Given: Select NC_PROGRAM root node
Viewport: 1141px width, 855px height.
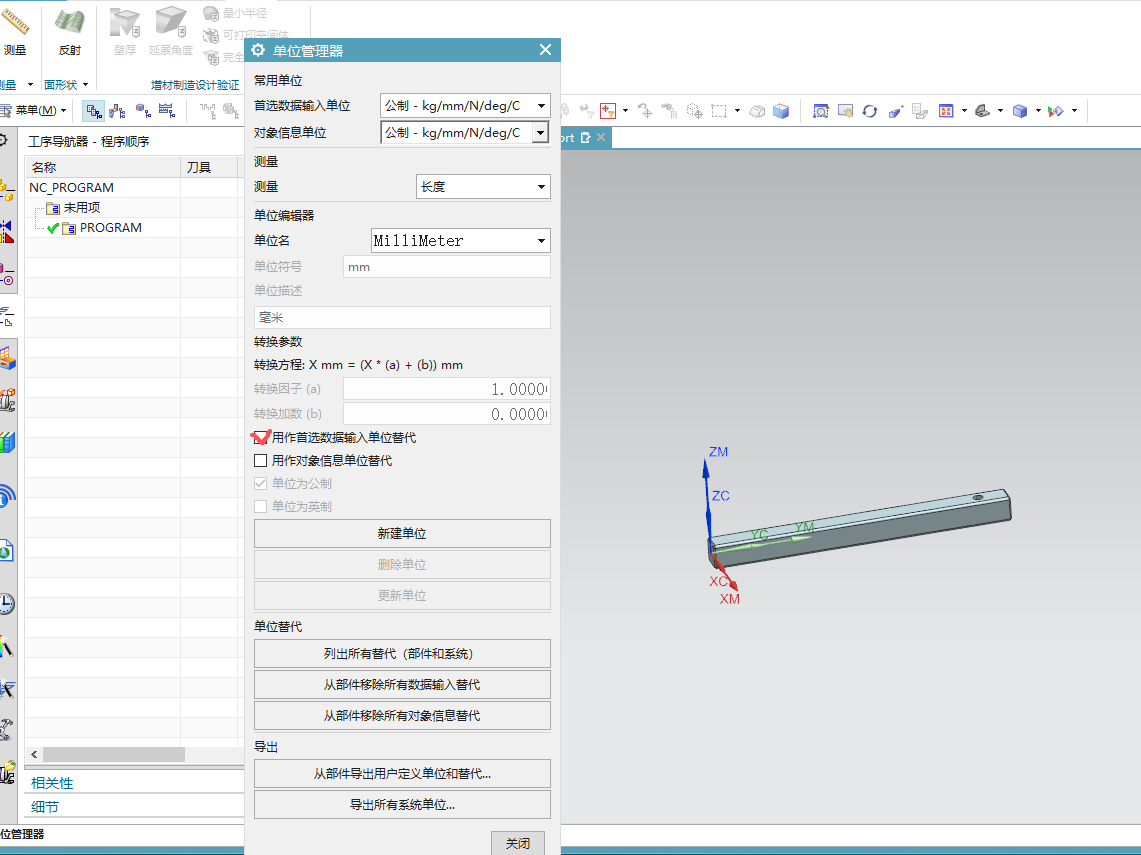Looking at the screenshot, I should 71,188.
